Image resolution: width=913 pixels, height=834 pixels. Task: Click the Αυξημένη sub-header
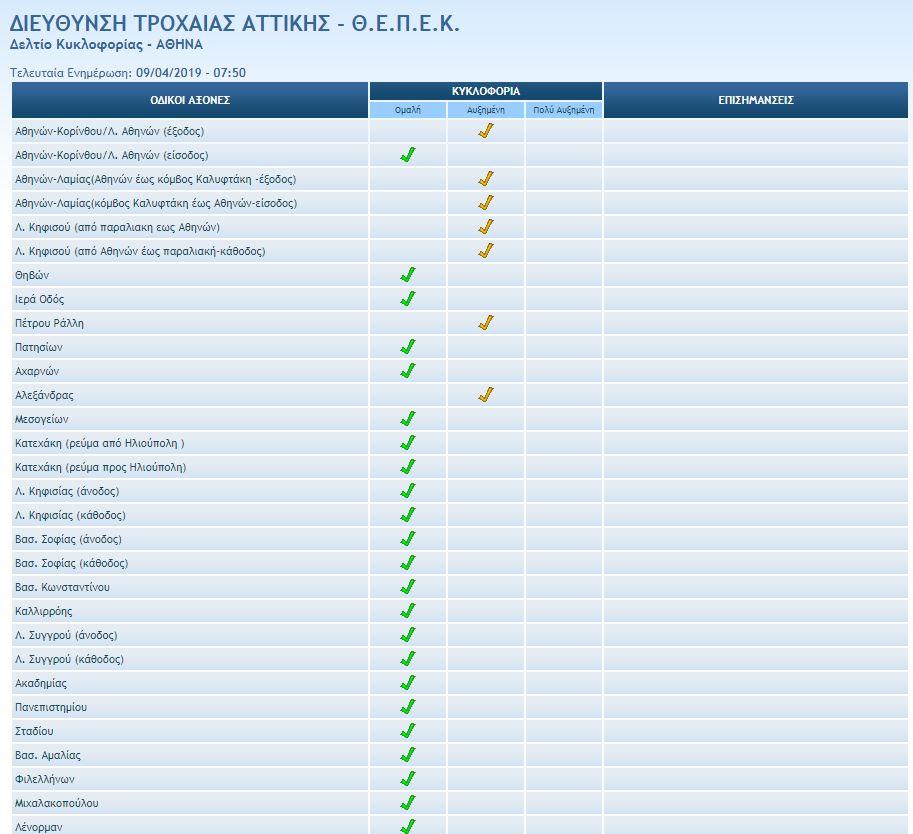click(x=486, y=110)
